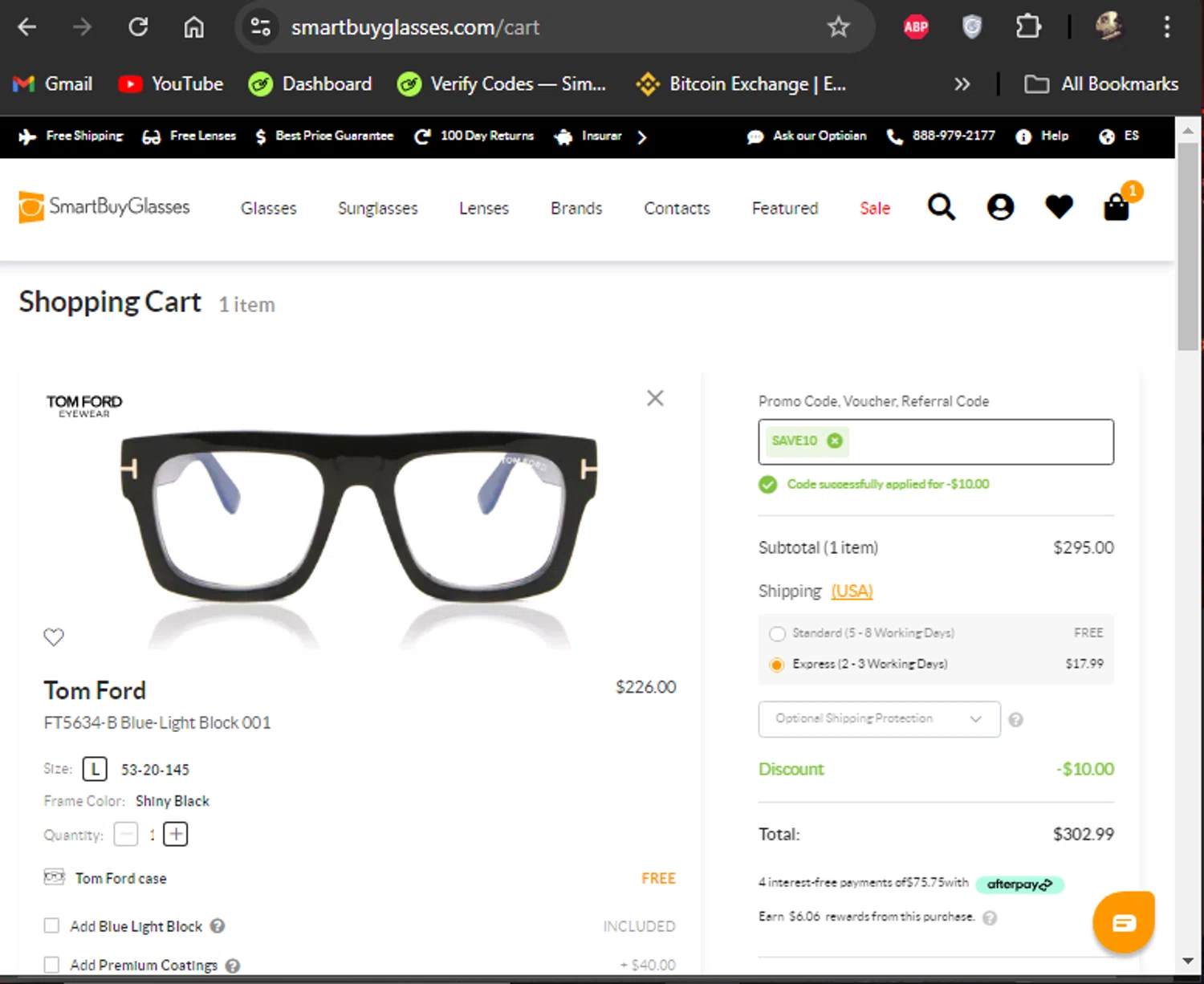The width and height of the screenshot is (1204, 984).
Task: Click Best Price Guarantee link
Action: (324, 136)
